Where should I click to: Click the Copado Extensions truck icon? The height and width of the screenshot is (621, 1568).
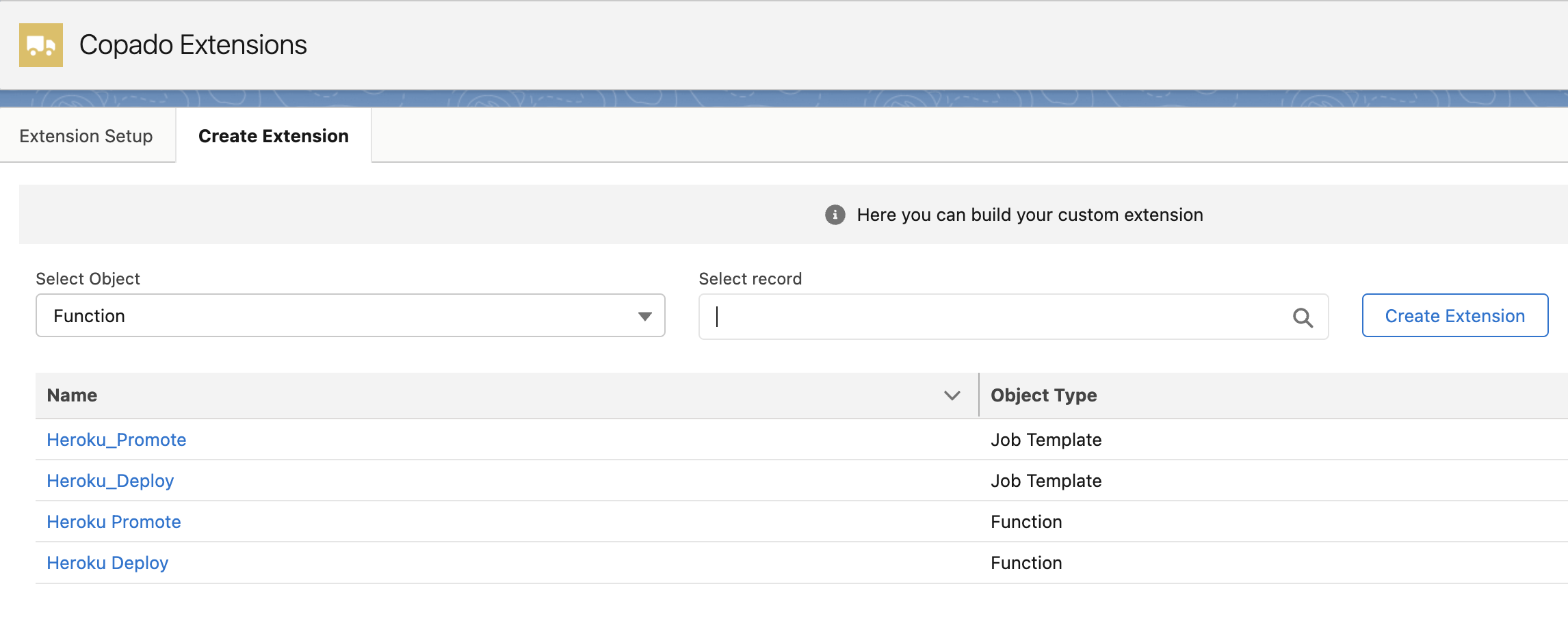41,45
